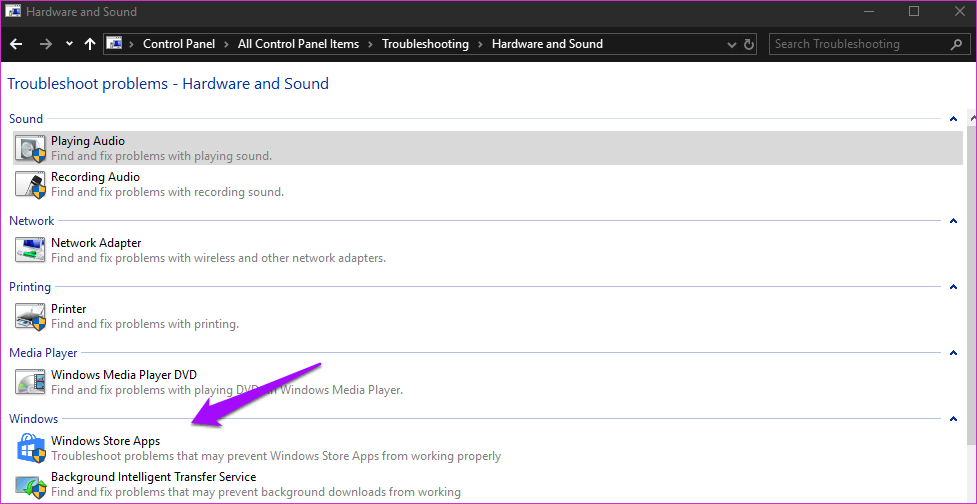Click the Control Panel address bar icon

pyautogui.click(x=114, y=44)
